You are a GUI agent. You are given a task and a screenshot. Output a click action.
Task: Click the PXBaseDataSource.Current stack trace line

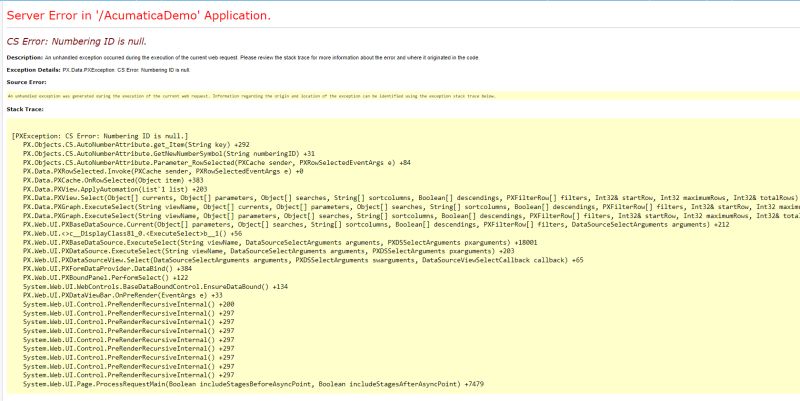pyautogui.click(x=376, y=224)
